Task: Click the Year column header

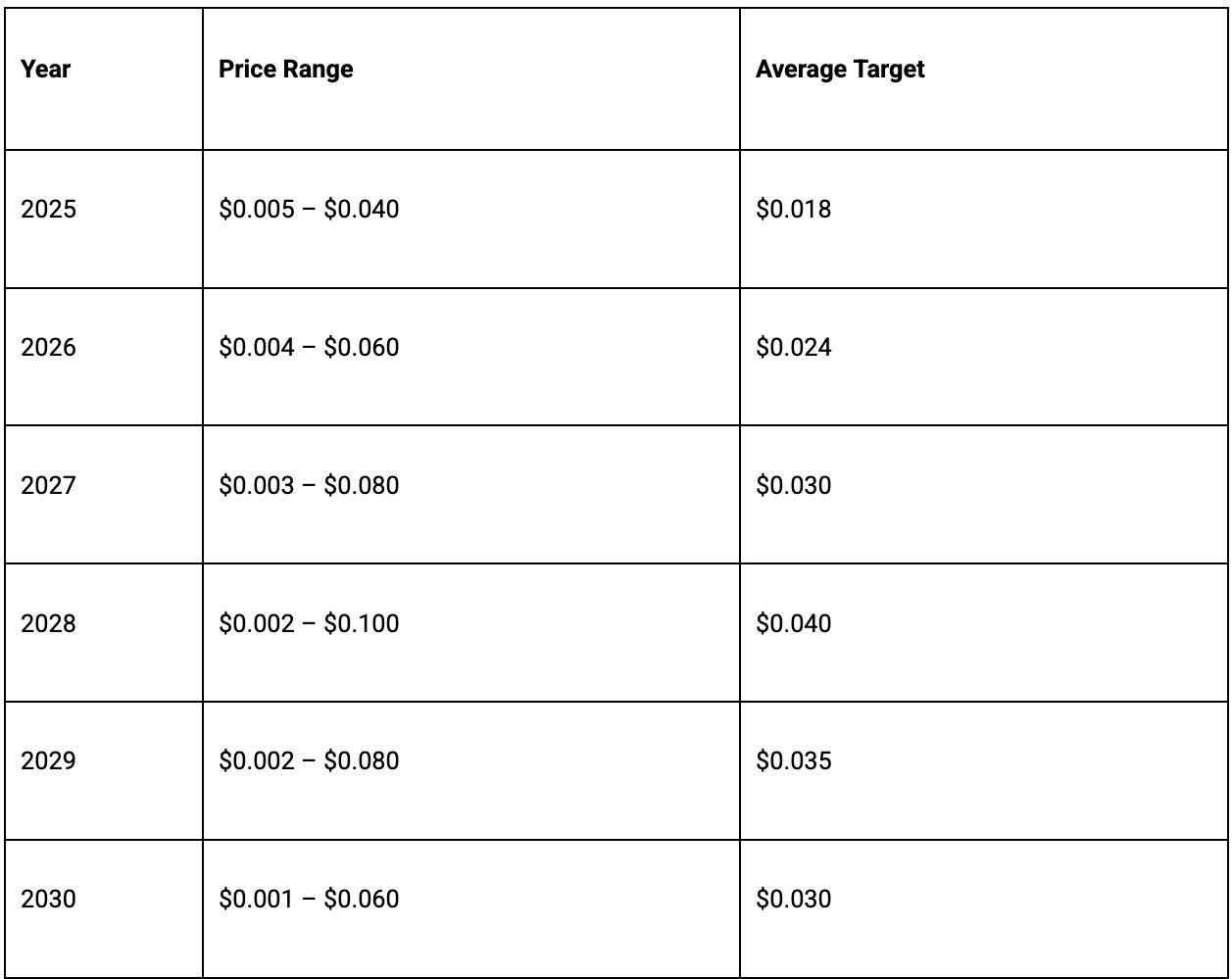Action: (x=46, y=70)
